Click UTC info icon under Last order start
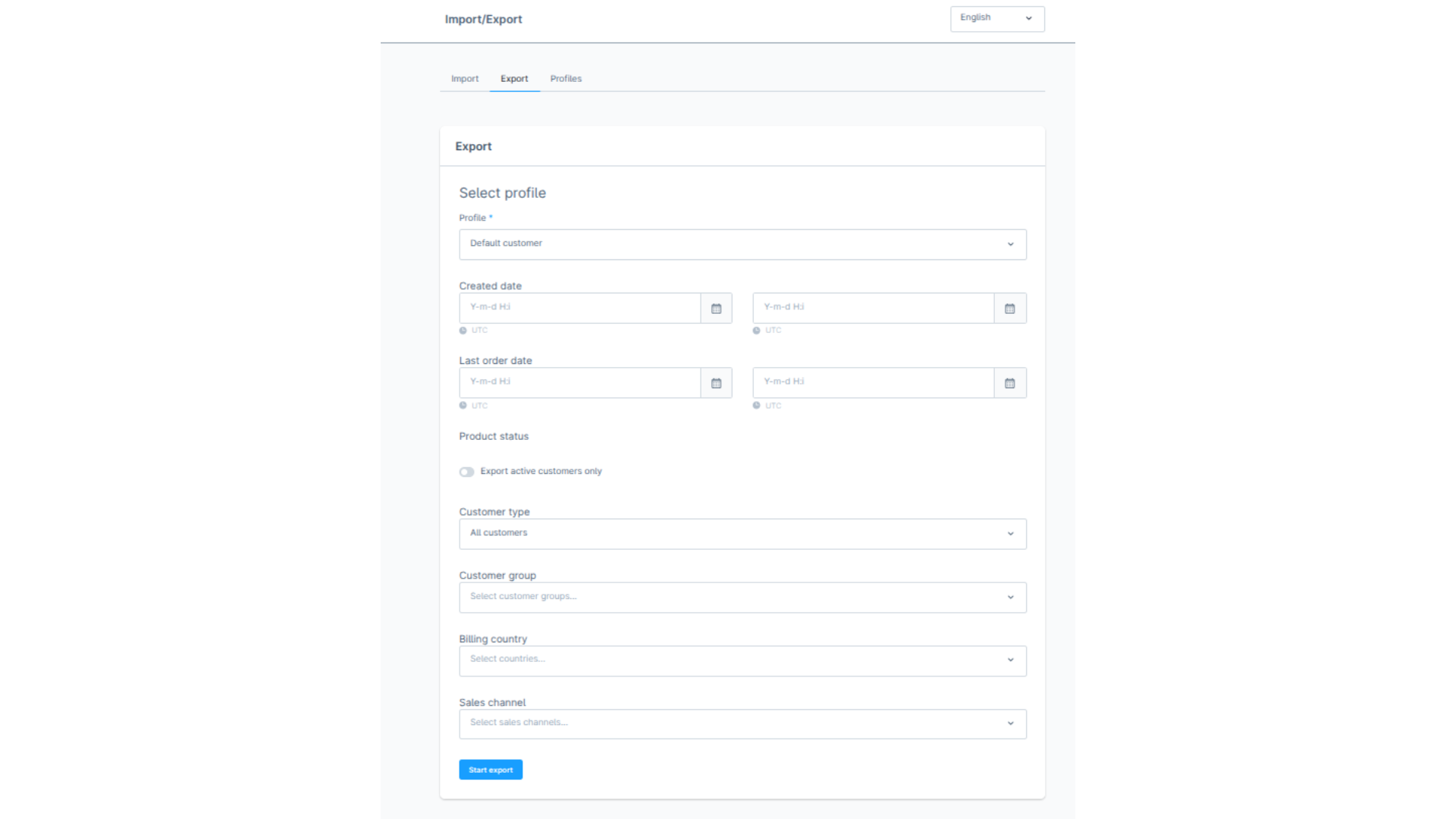The height and width of the screenshot is (819, 1456). coord(463,406)
